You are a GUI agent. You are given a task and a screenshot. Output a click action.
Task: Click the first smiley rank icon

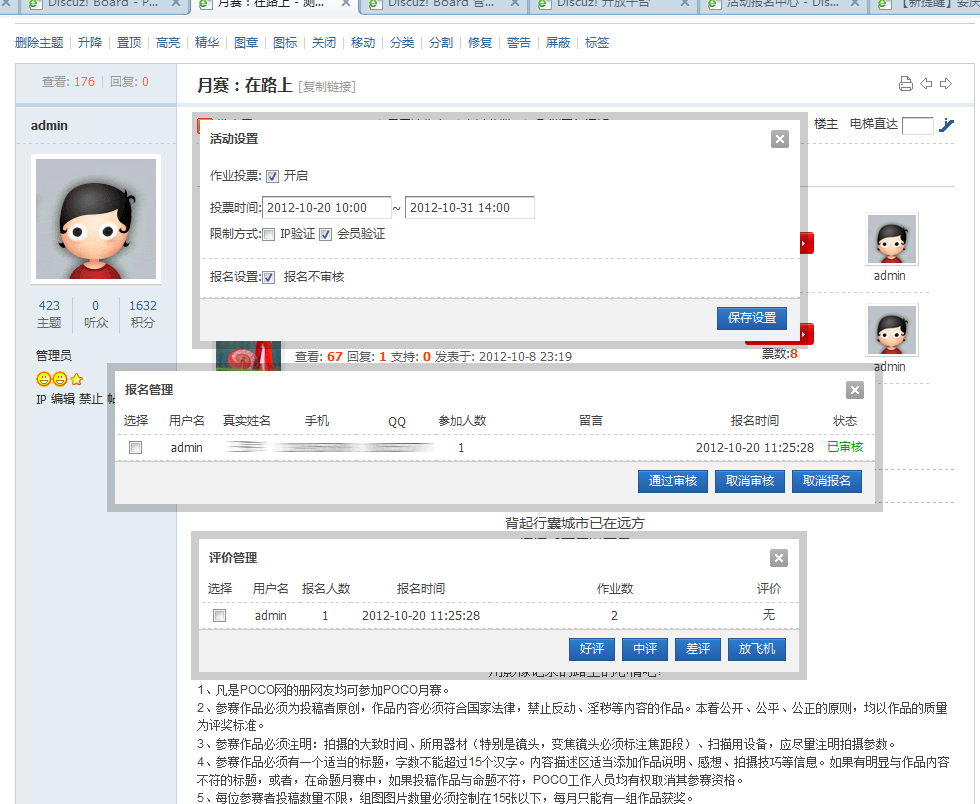(x=43, y=379)
